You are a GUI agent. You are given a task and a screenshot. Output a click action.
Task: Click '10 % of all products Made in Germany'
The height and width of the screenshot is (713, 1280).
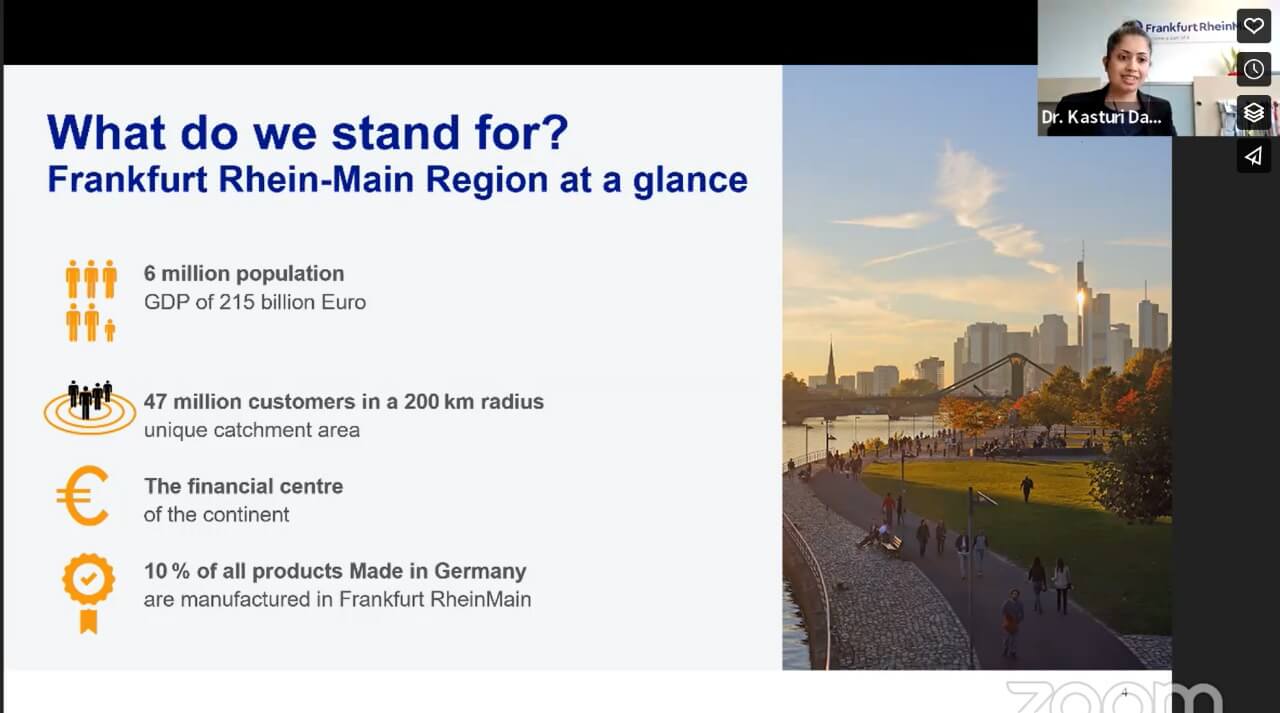coord(335,571)
